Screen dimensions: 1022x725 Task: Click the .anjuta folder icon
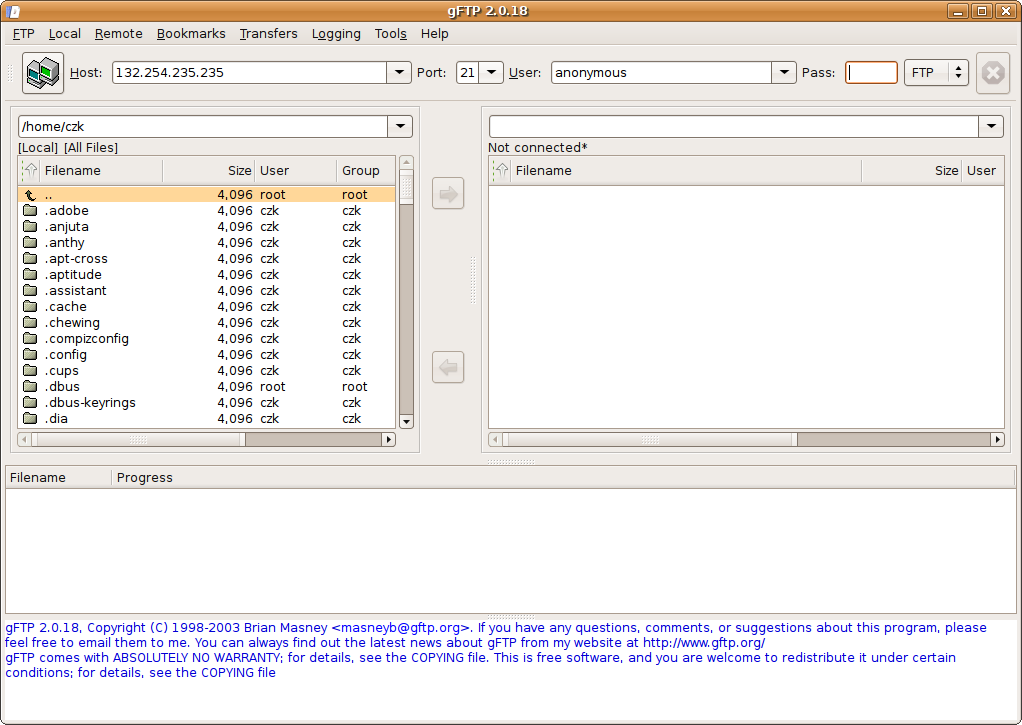pyautogui.click(x=30, y=226)
